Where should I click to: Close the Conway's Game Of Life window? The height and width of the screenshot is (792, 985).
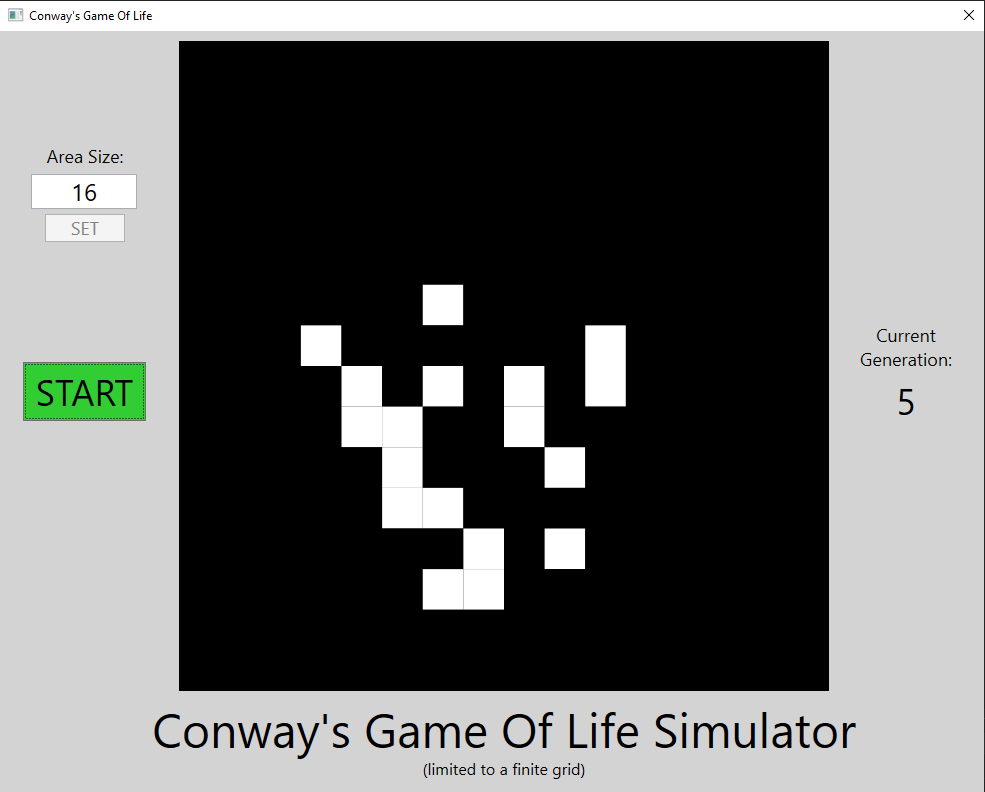[967, 15]
